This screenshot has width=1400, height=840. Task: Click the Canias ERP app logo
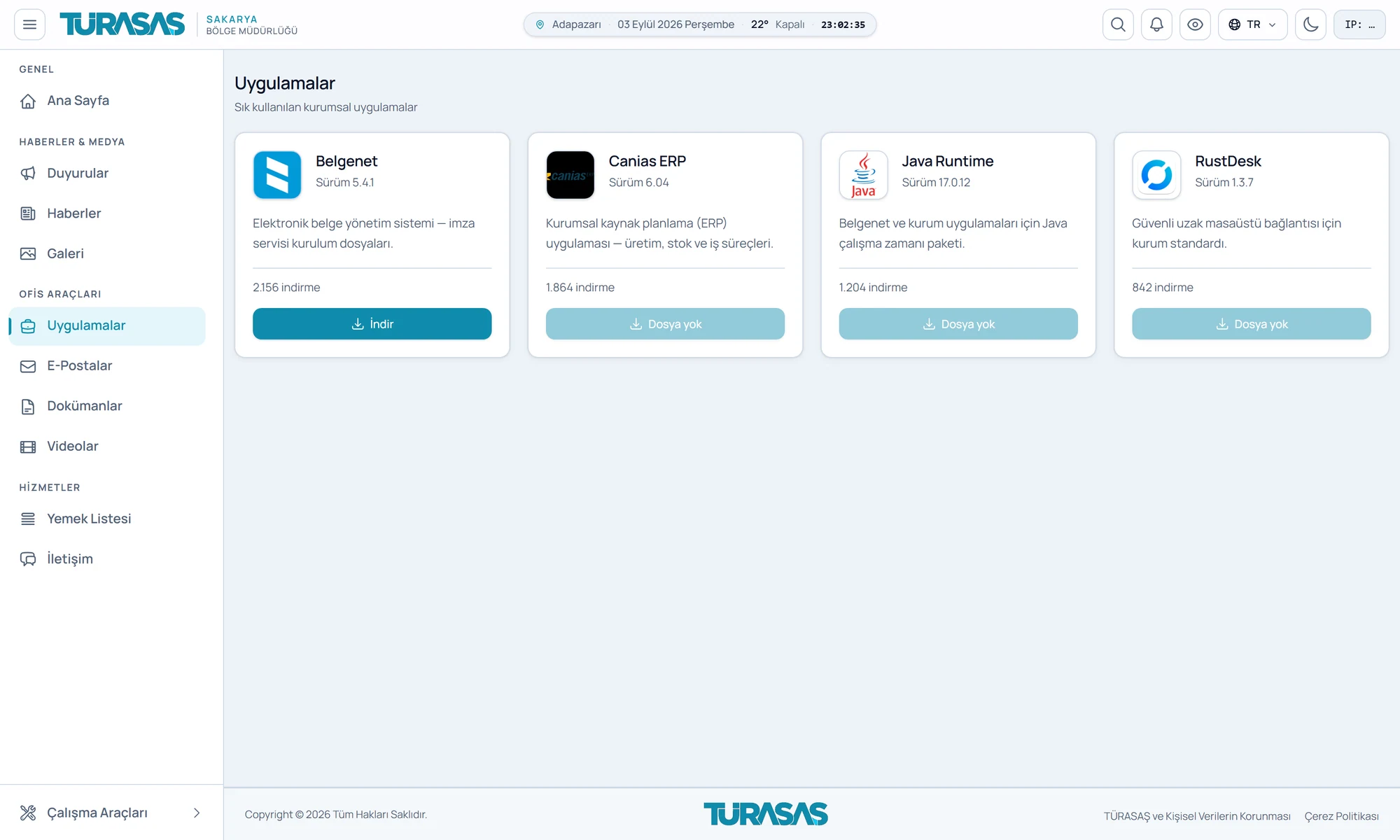pos(570,175)
